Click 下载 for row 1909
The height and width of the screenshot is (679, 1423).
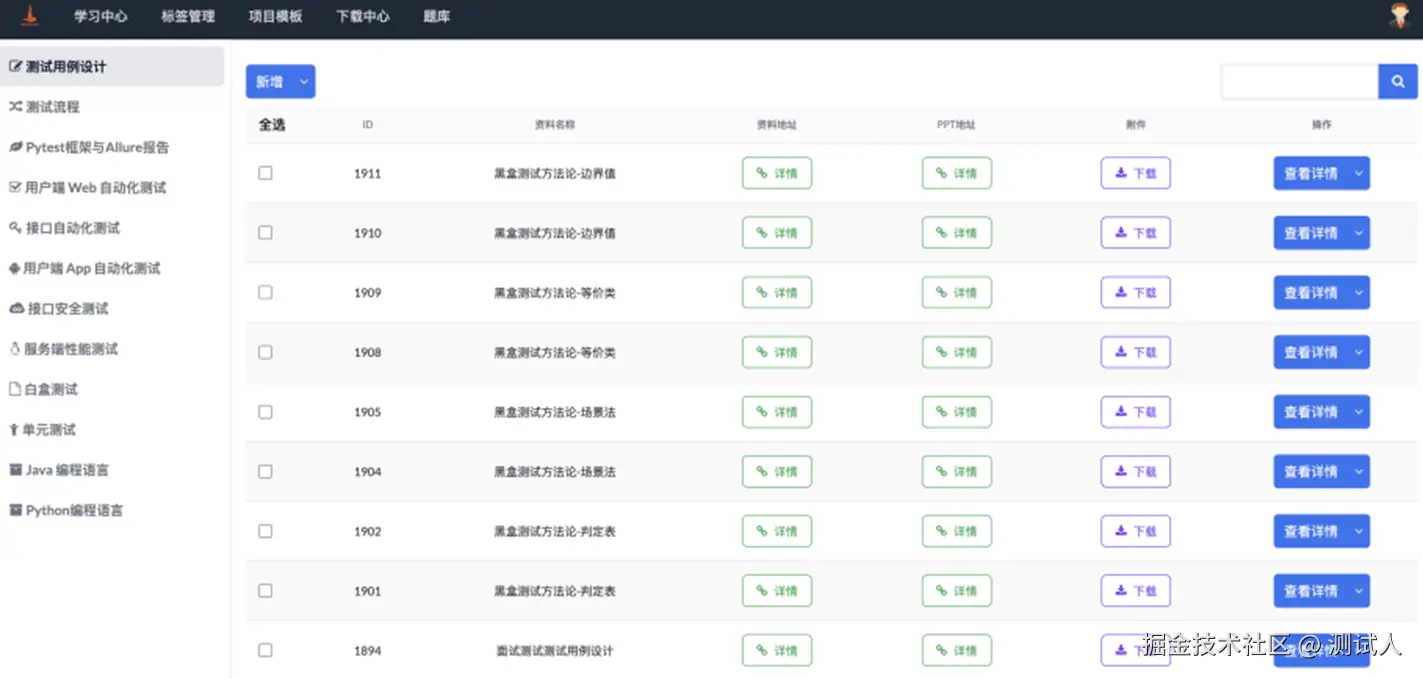coord(1136,293)
